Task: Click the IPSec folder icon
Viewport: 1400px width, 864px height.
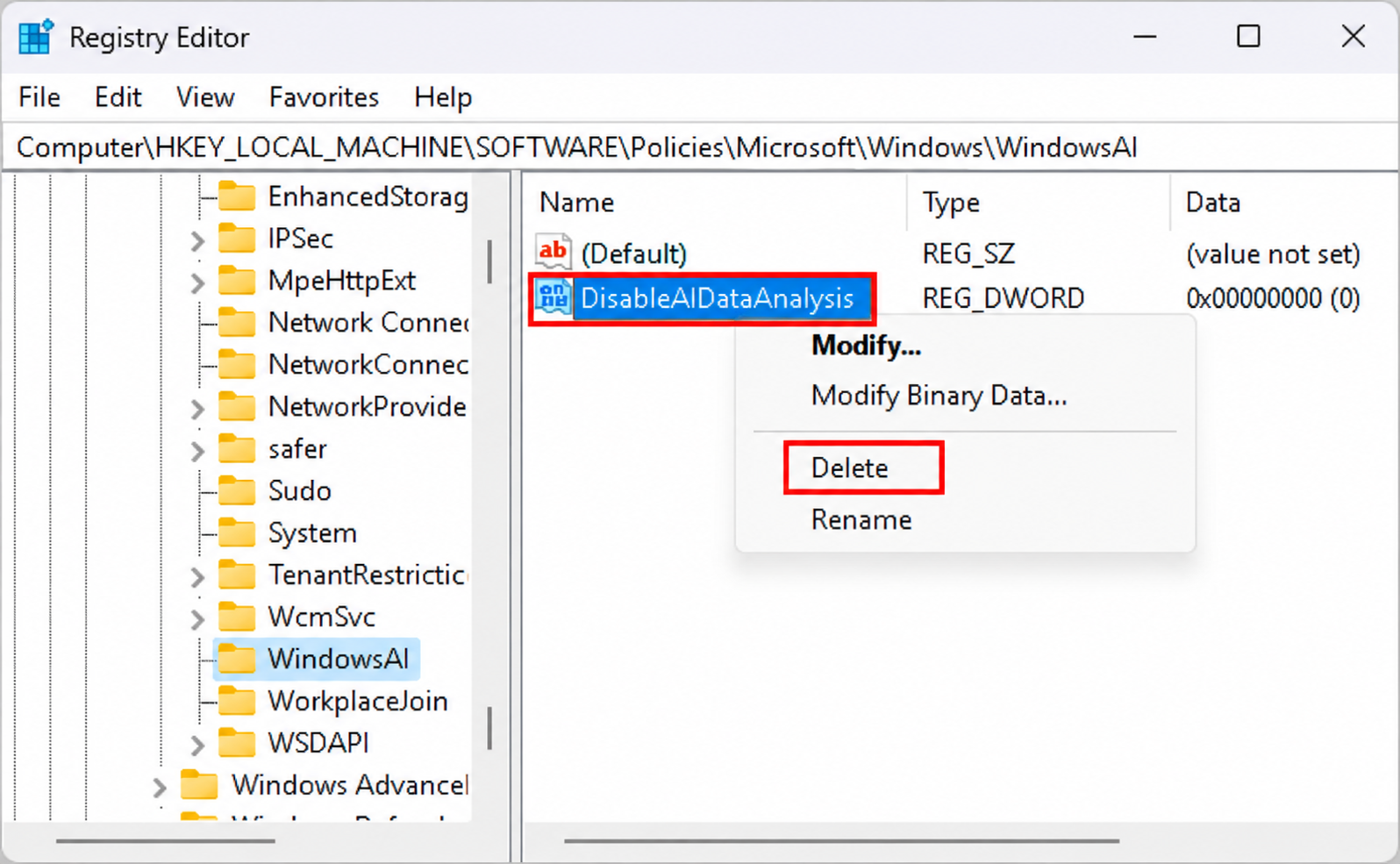Action: (x=237, y=239)
